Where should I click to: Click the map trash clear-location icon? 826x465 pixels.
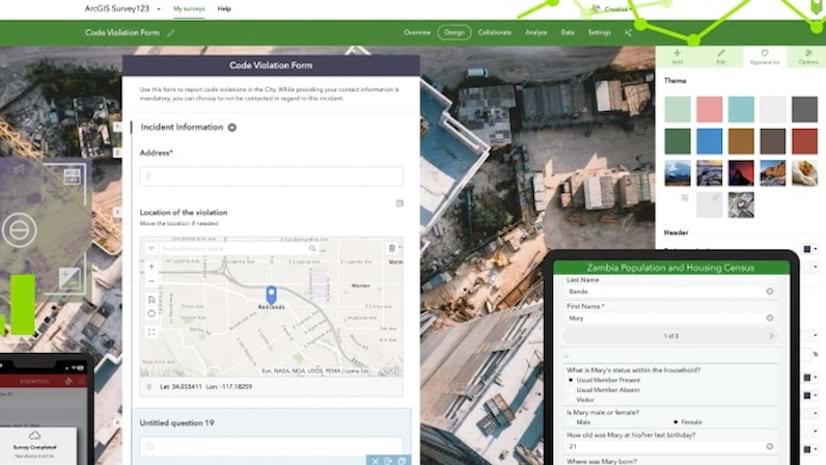point(391,249)
